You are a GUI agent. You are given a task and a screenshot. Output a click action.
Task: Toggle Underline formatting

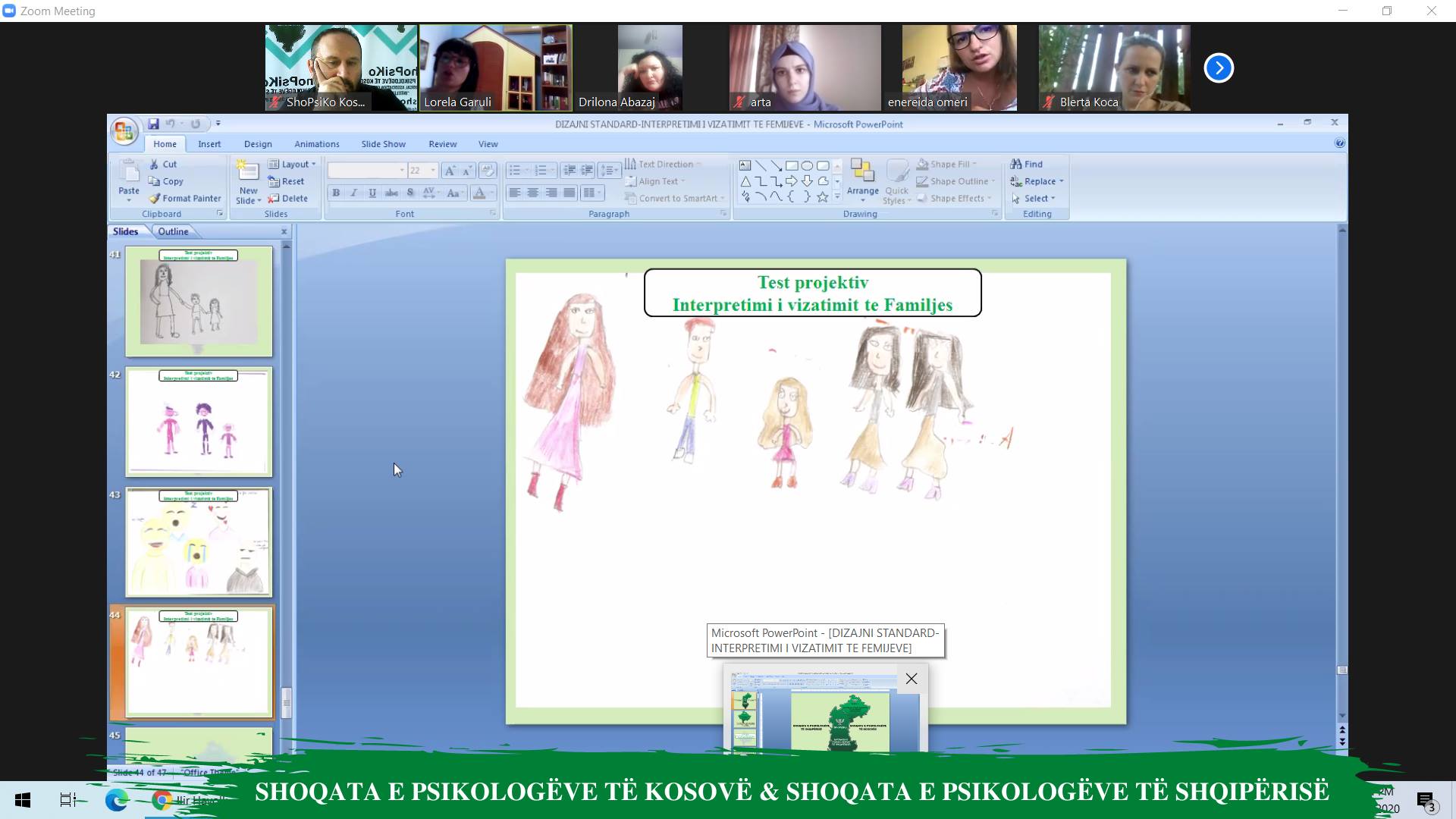click(x=372, y=193)
